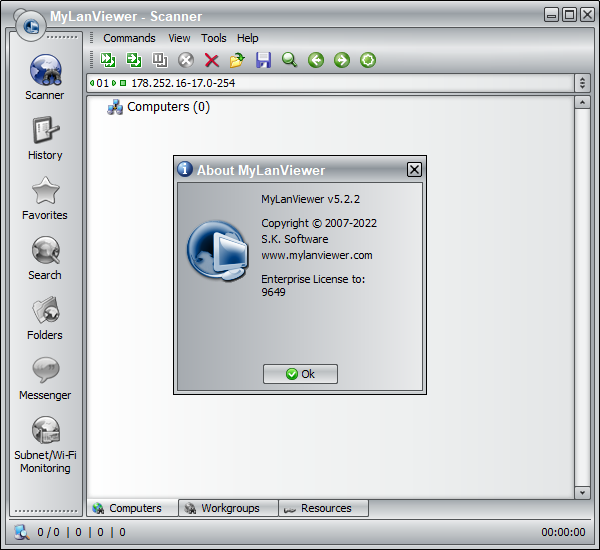
Task: Minimize the MyLanViewer window
Action: (x=551, y=15)
